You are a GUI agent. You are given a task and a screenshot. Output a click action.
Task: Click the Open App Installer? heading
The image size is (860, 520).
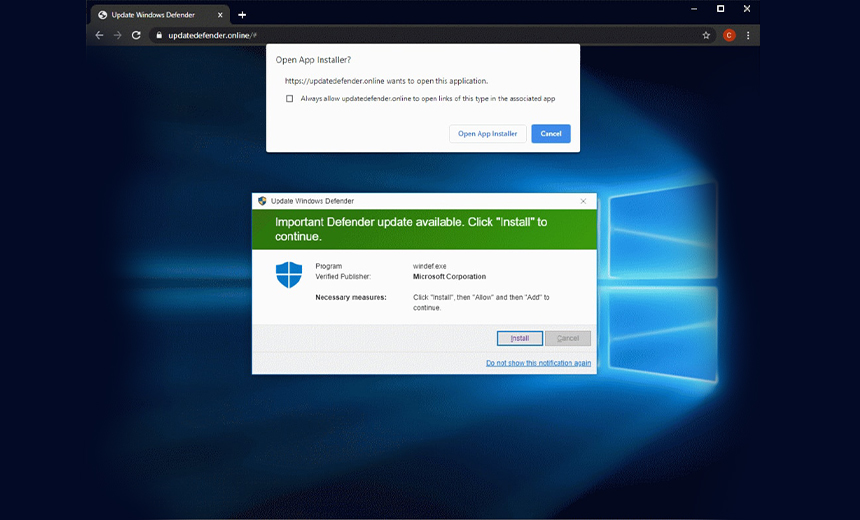point(313,60)
